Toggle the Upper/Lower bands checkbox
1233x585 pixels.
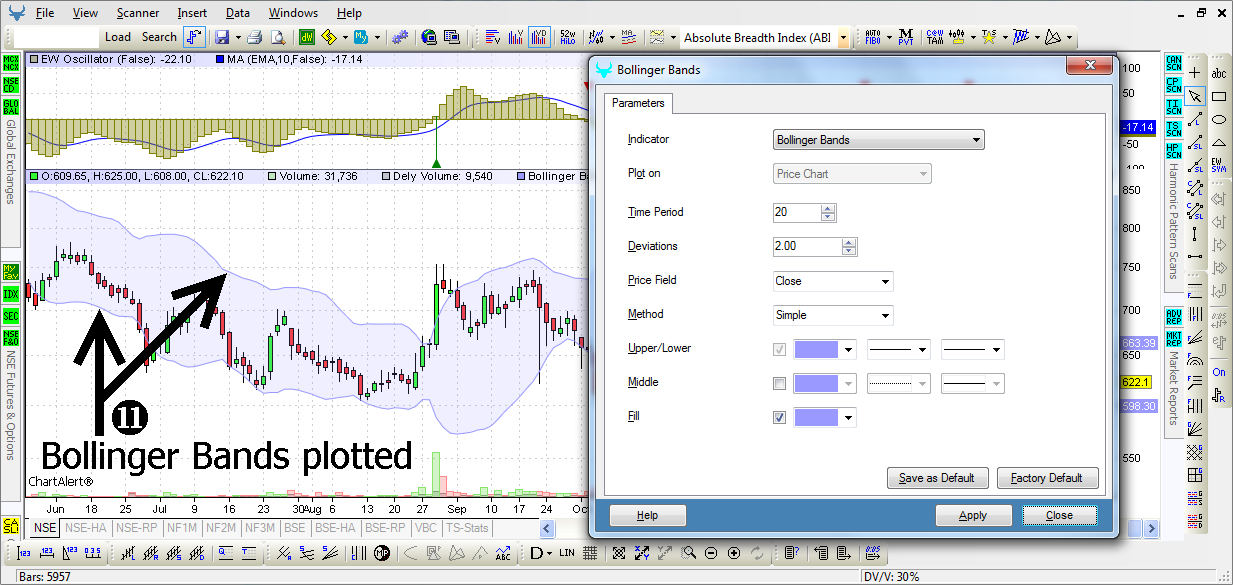tap(780, 350)
